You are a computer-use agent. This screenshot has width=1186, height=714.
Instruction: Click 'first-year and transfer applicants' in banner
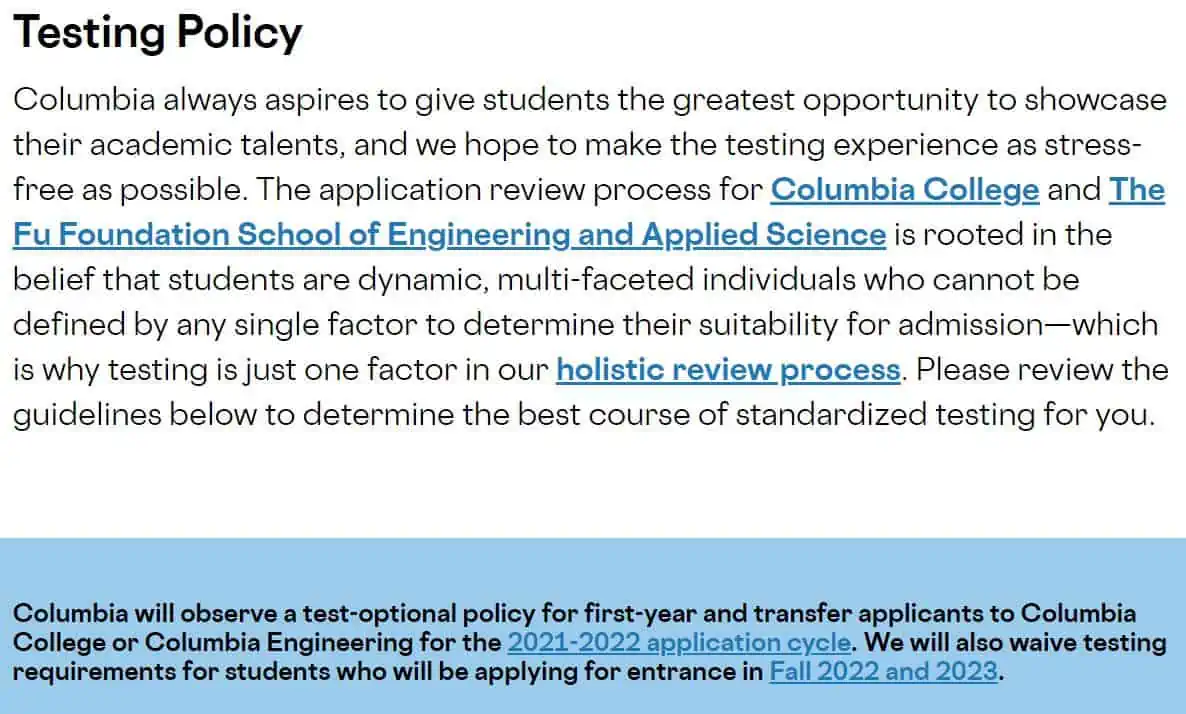click(798, 613)
